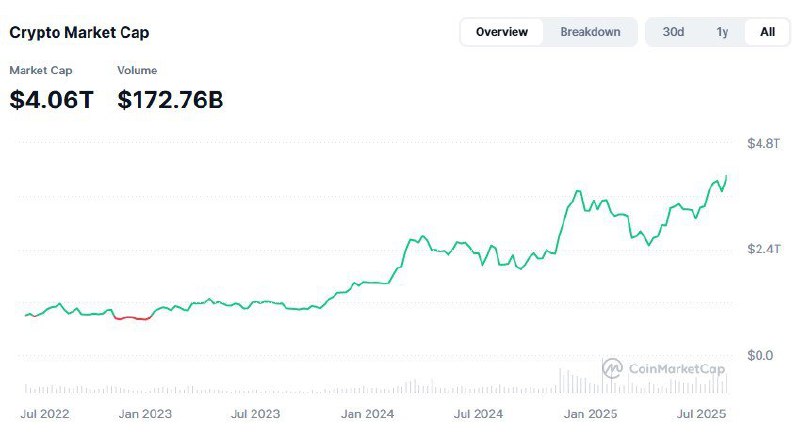The width and height of the screenshot is (800, 438).
Task: Select the All time range
Action: point(767,32)
